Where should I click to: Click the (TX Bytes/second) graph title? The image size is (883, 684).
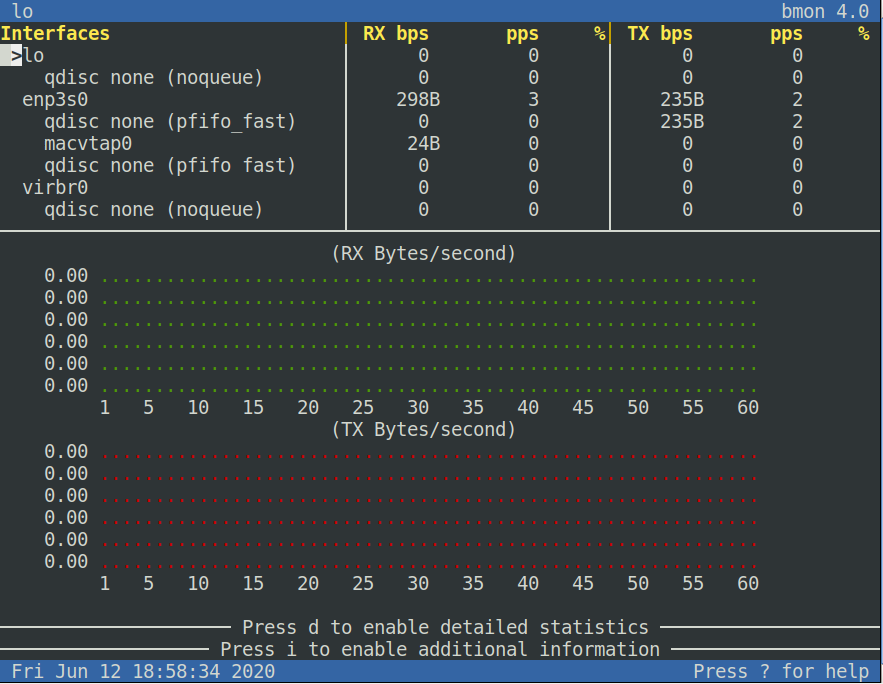click(423, 430)
